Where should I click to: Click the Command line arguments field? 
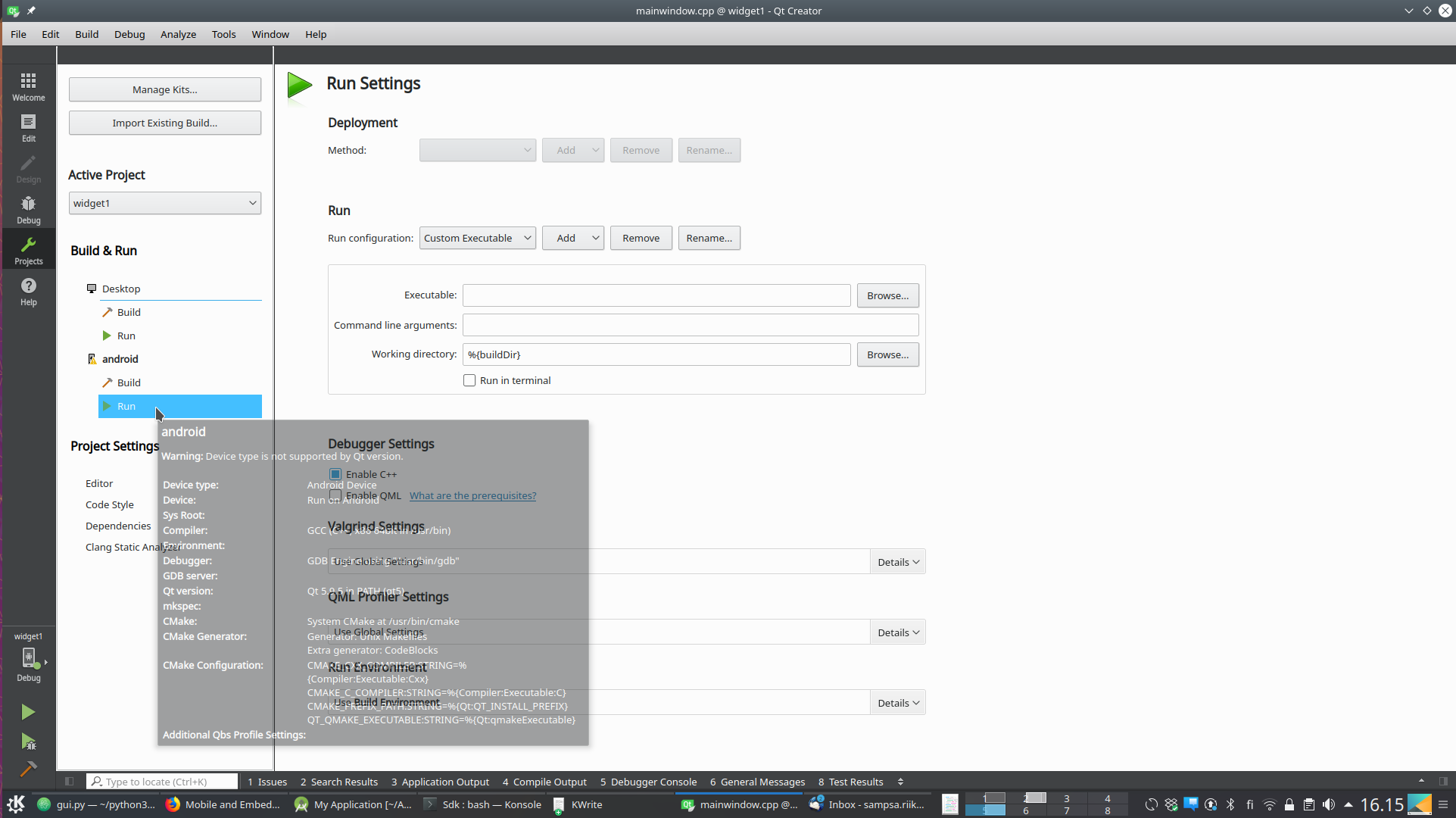[x=691, y=325]
